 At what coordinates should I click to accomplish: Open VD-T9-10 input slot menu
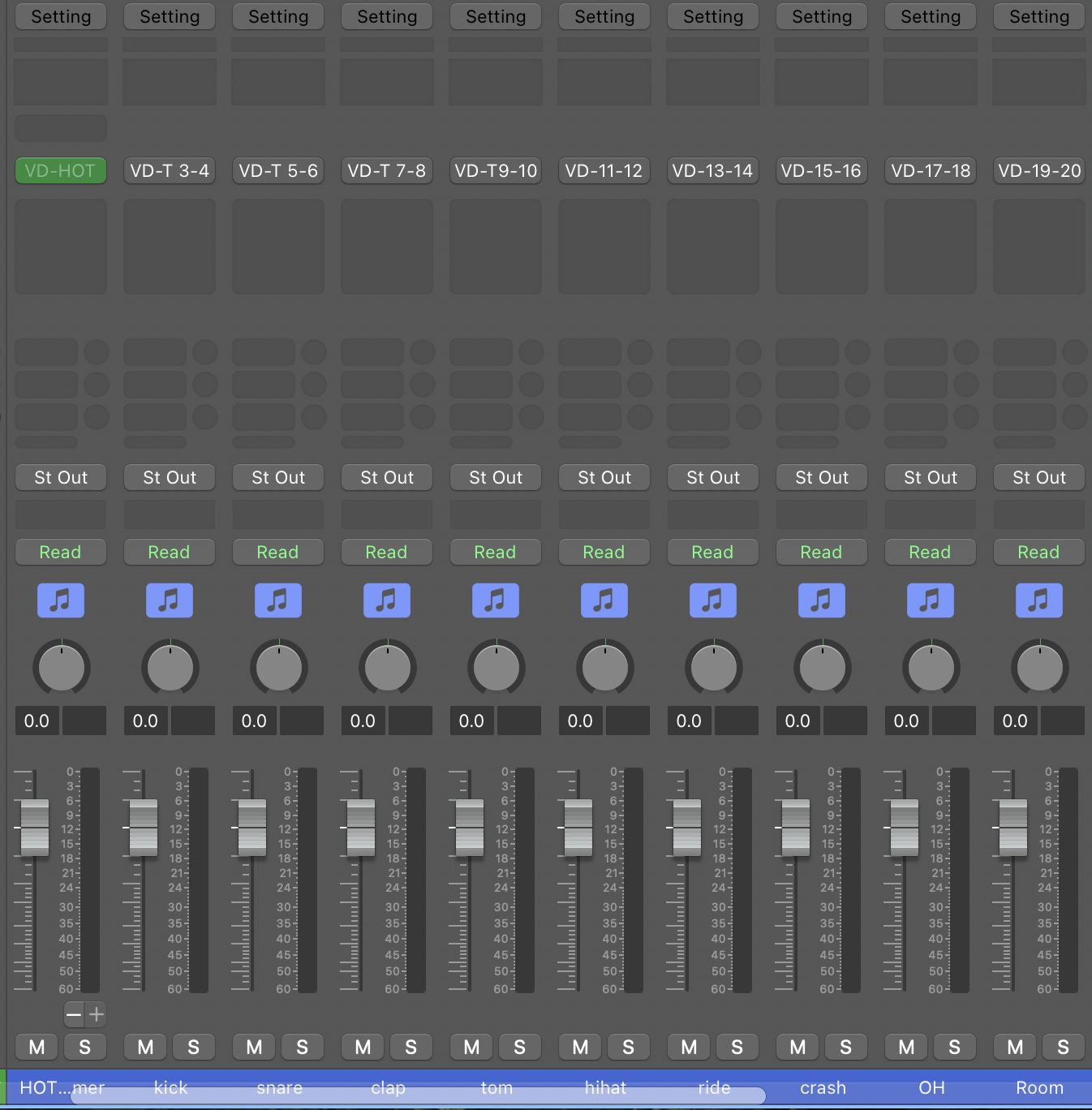(496, 171)
